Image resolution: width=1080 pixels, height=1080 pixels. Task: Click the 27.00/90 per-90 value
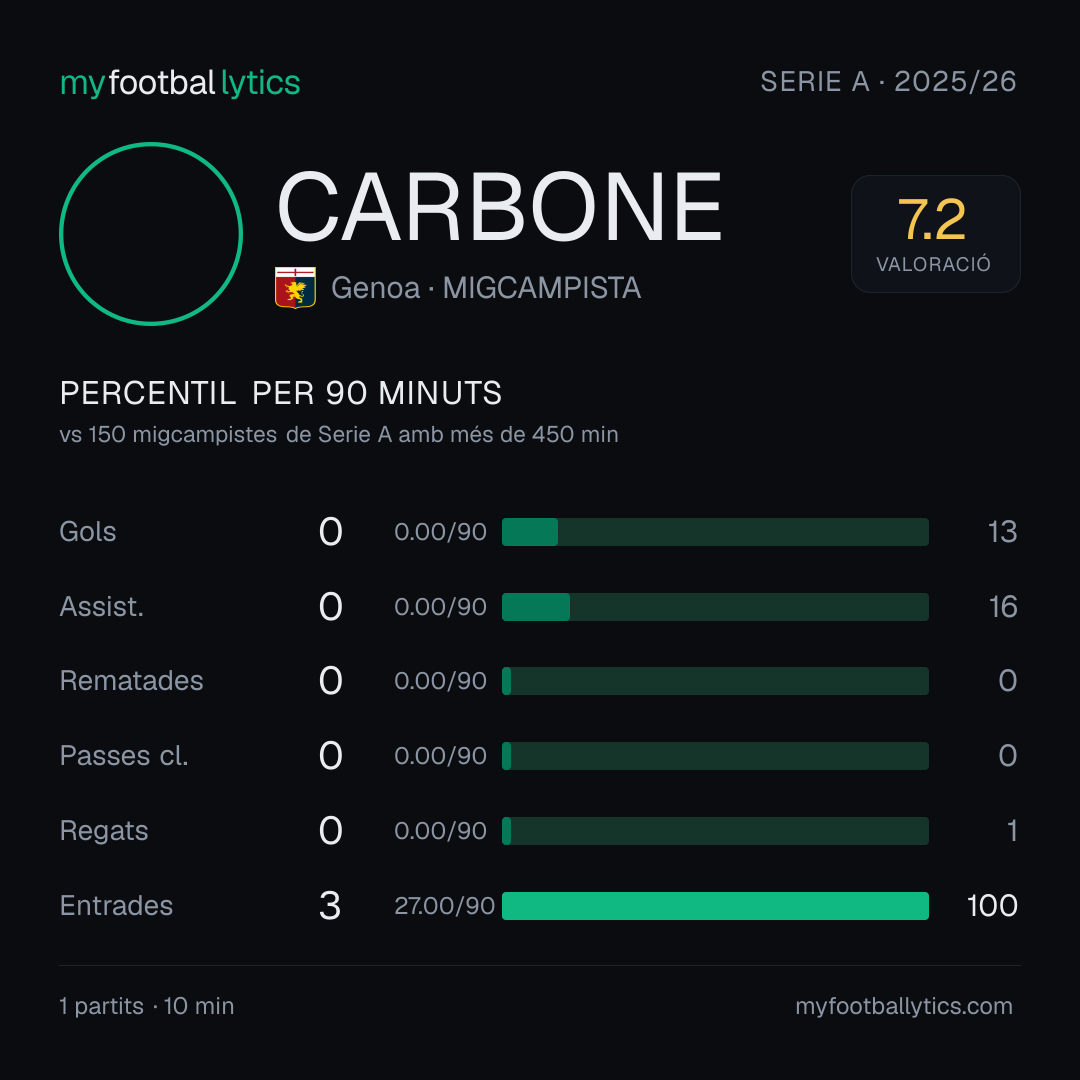444,906
